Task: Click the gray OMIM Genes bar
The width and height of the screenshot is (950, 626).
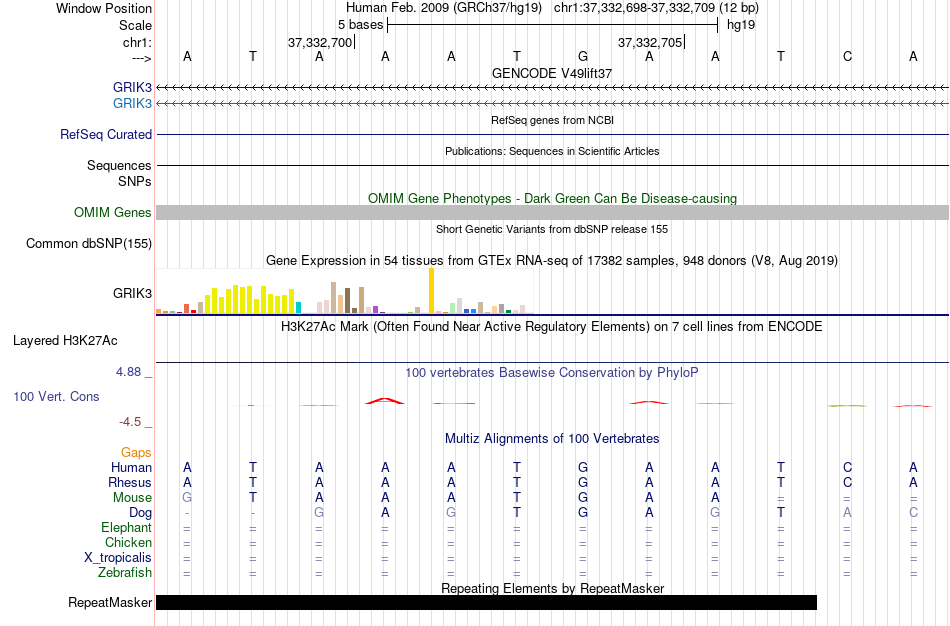Action: point(553,213)
